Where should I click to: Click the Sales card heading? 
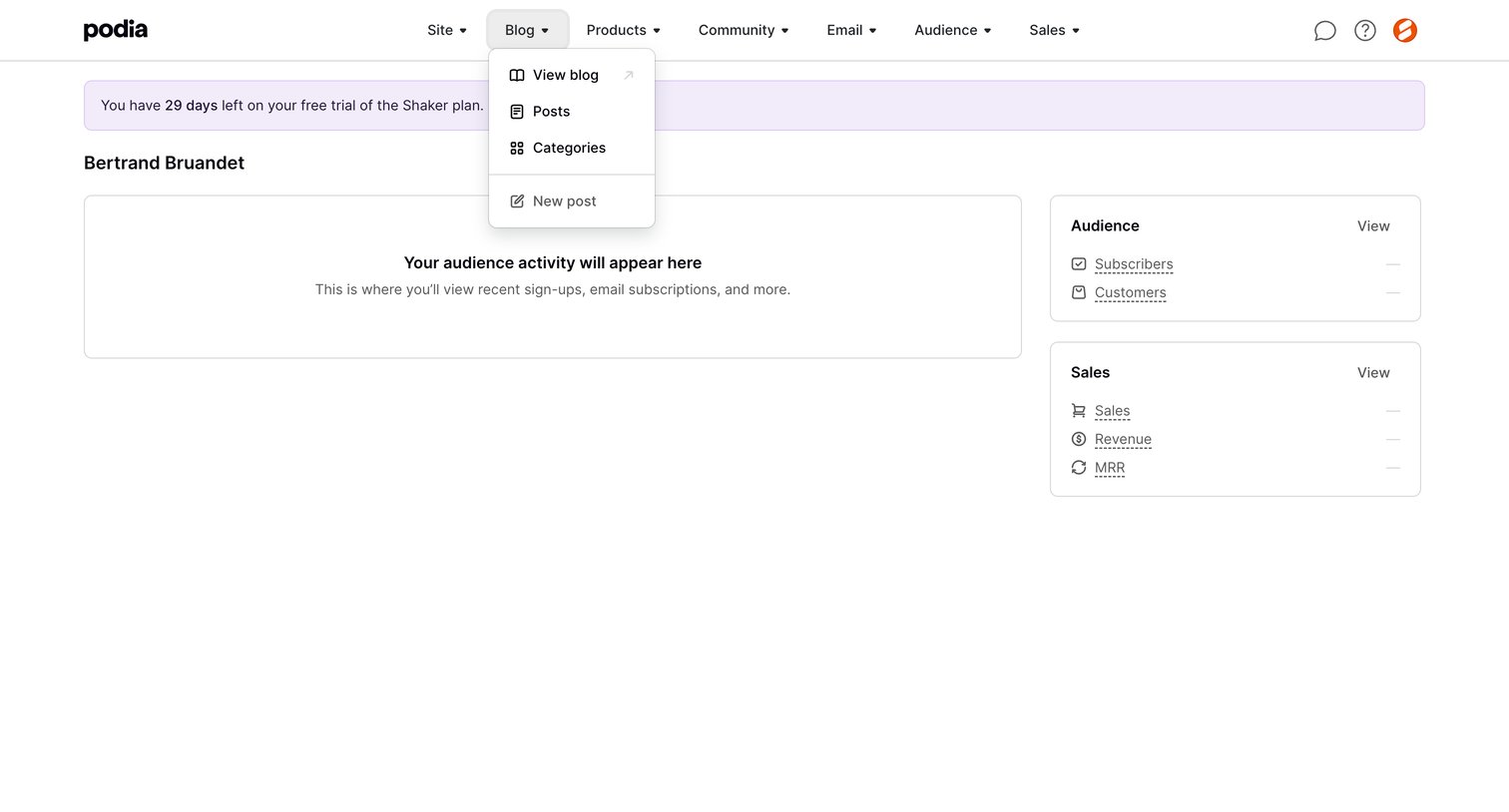(1090, 373)
